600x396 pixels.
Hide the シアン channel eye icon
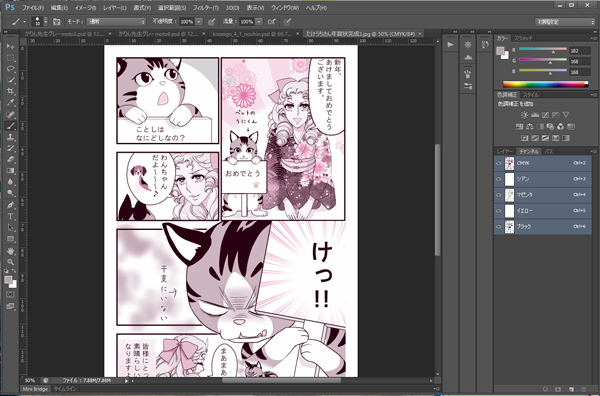[499, 179]
